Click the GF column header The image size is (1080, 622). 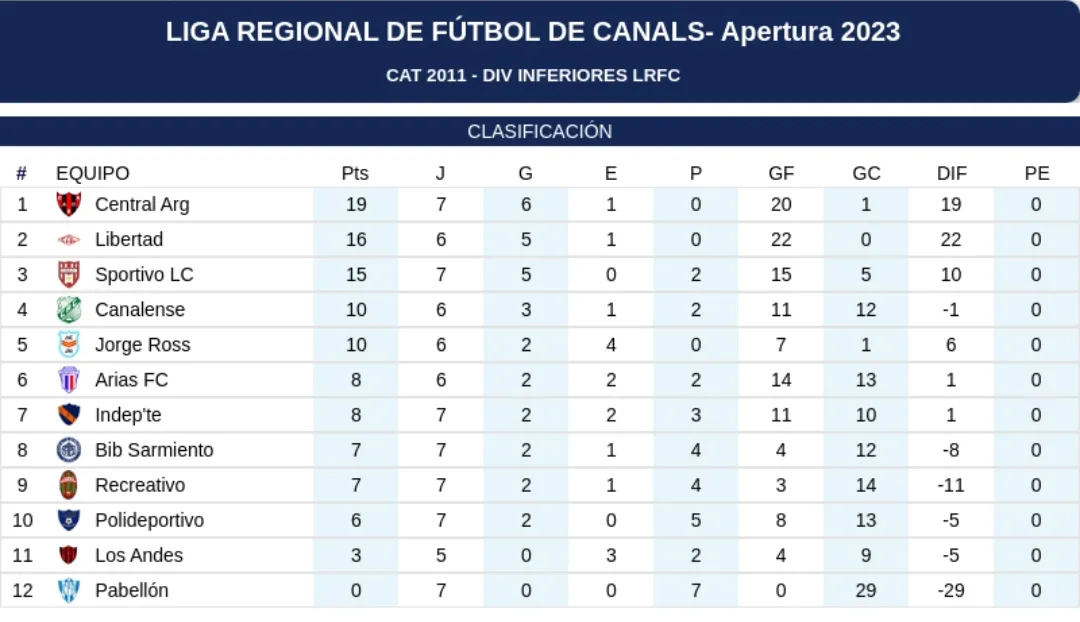(x=781, y=173)
